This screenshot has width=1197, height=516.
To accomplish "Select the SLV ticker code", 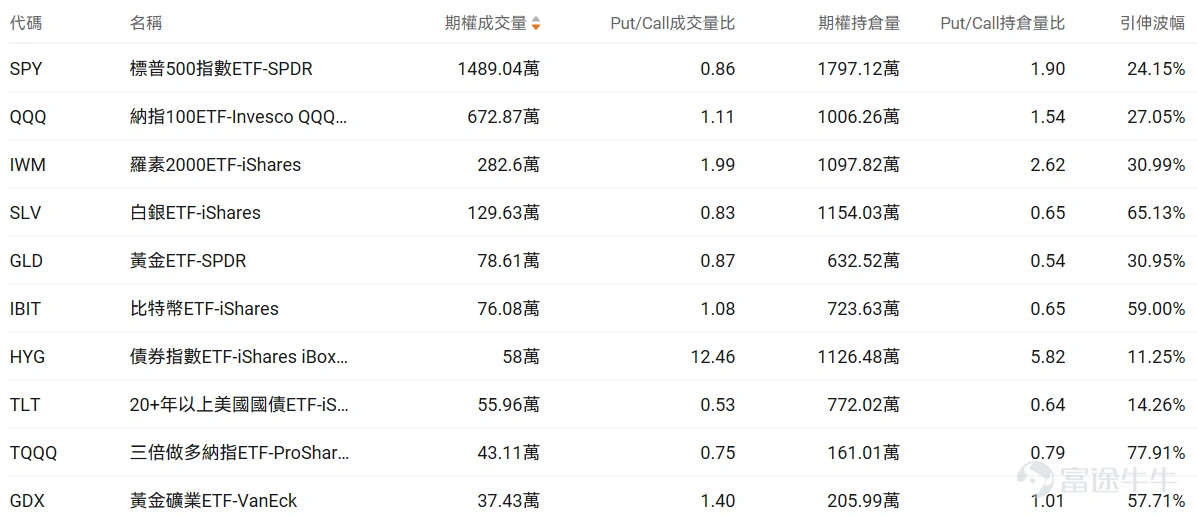I will coord(25,213).
